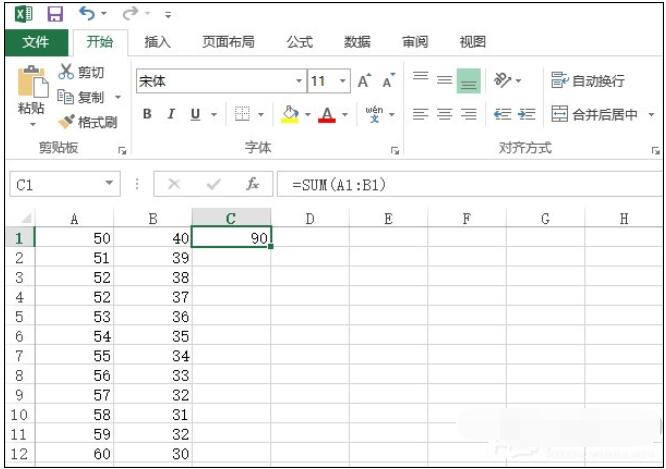Click the Cancel X formula icon
The image size is (666, 469).
[174, 184]
